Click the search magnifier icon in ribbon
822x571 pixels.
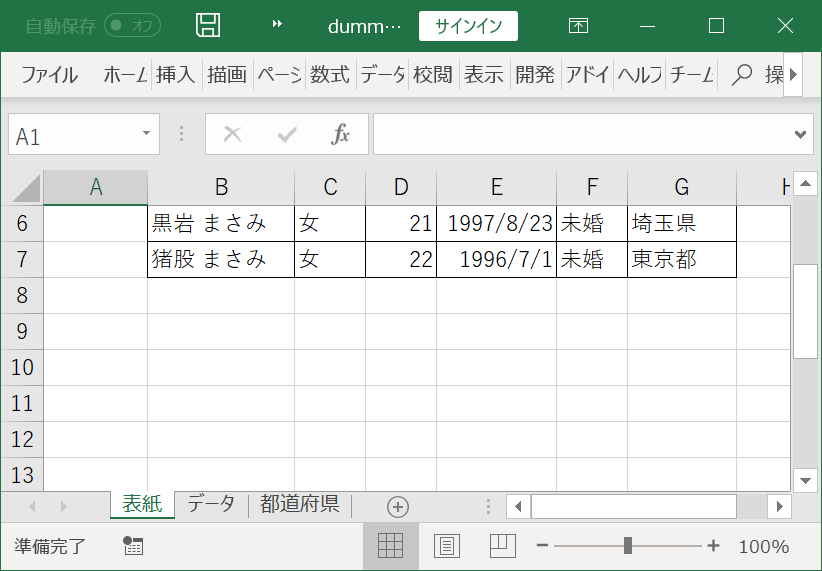coord(741,75)
